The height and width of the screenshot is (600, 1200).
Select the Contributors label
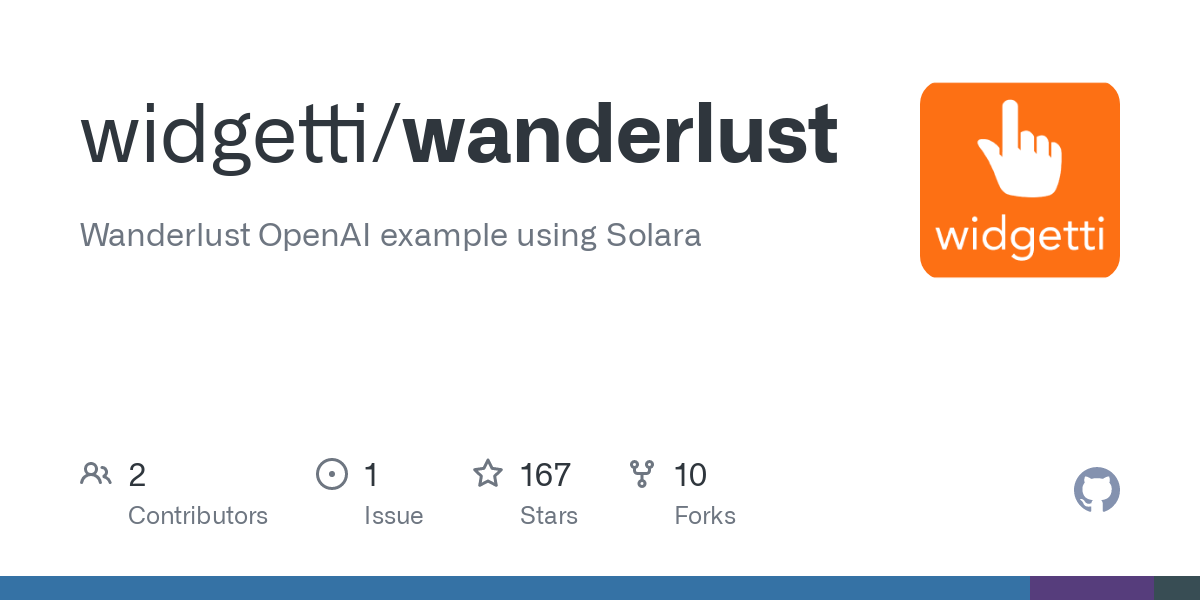click(198, 516)
